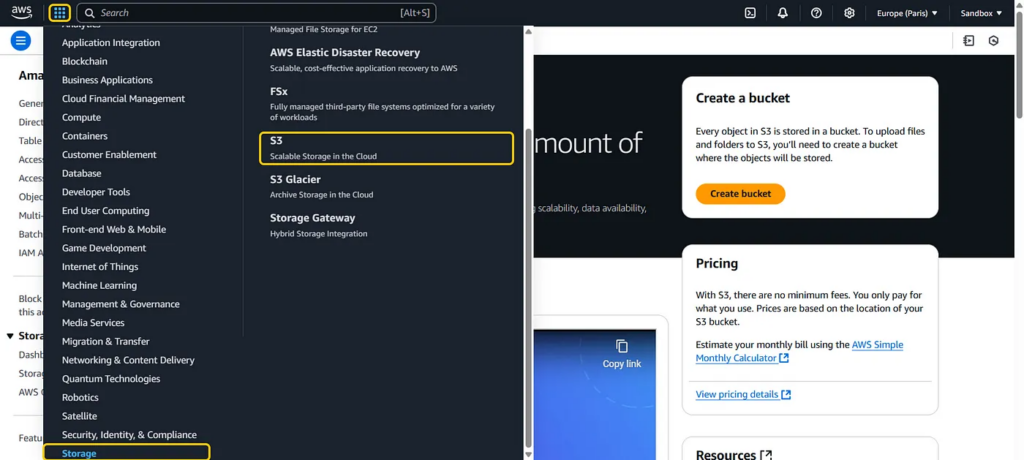
Task: Select Security, Identity, & Compliance category
Action: [129, 435]
